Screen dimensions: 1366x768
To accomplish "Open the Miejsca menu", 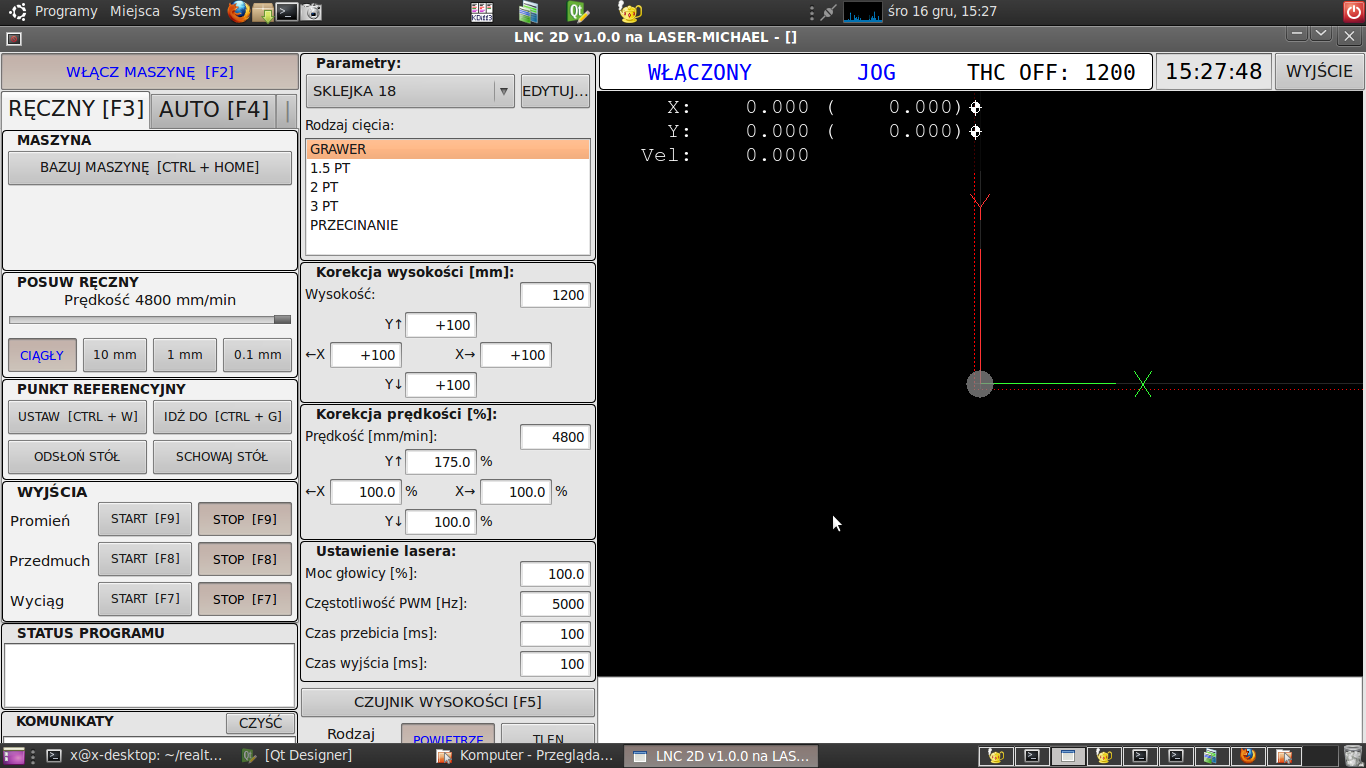I will click(x=135, y=12).
